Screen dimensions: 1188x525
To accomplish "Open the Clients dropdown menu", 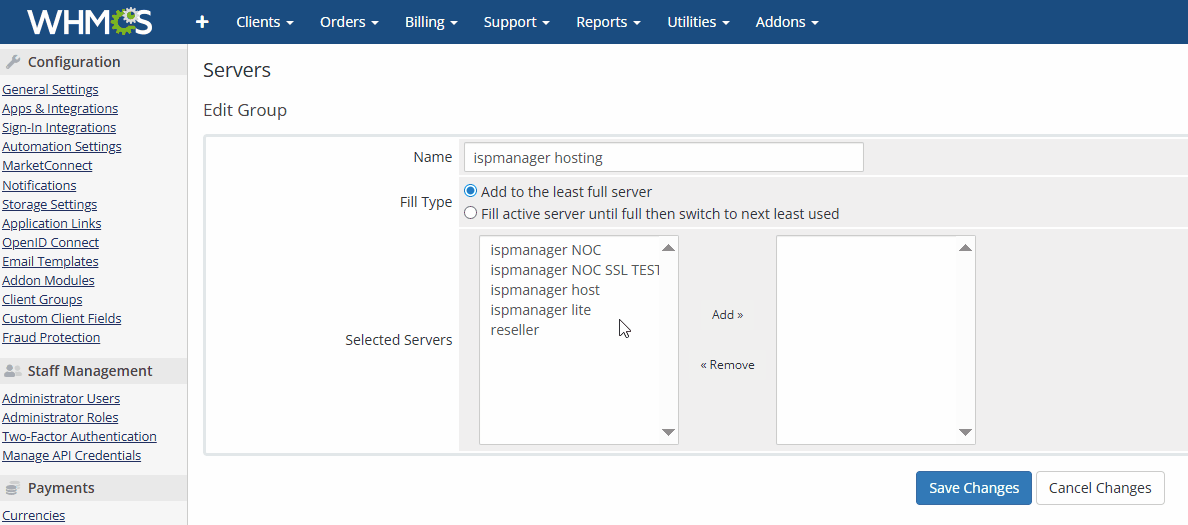I will tap(264, 22).
